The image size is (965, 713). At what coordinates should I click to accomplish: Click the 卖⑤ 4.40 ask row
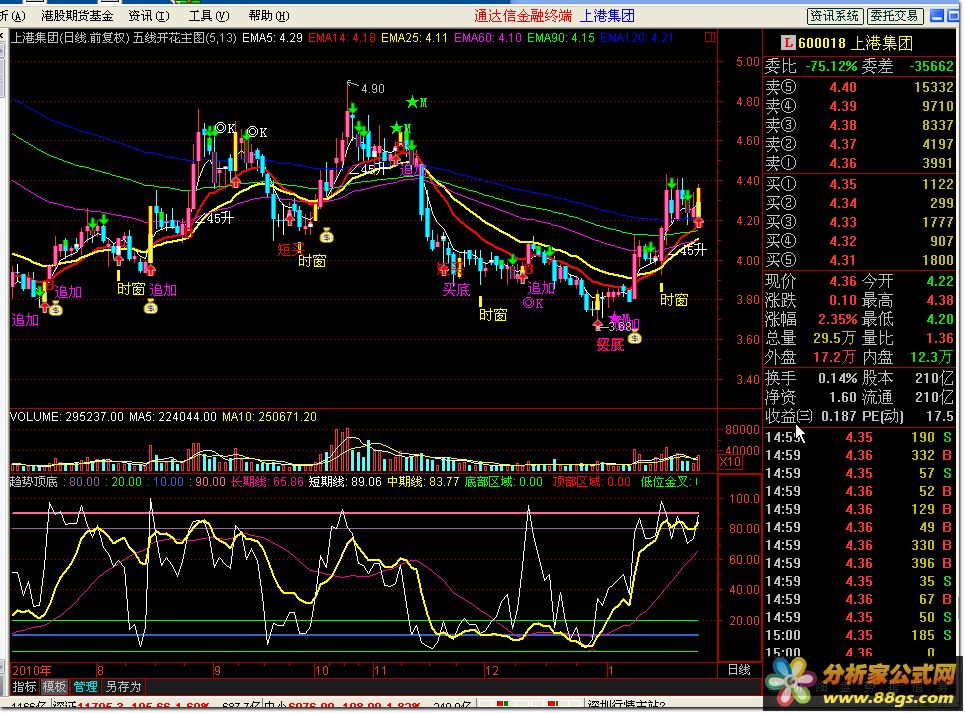[x=859, y=87]
